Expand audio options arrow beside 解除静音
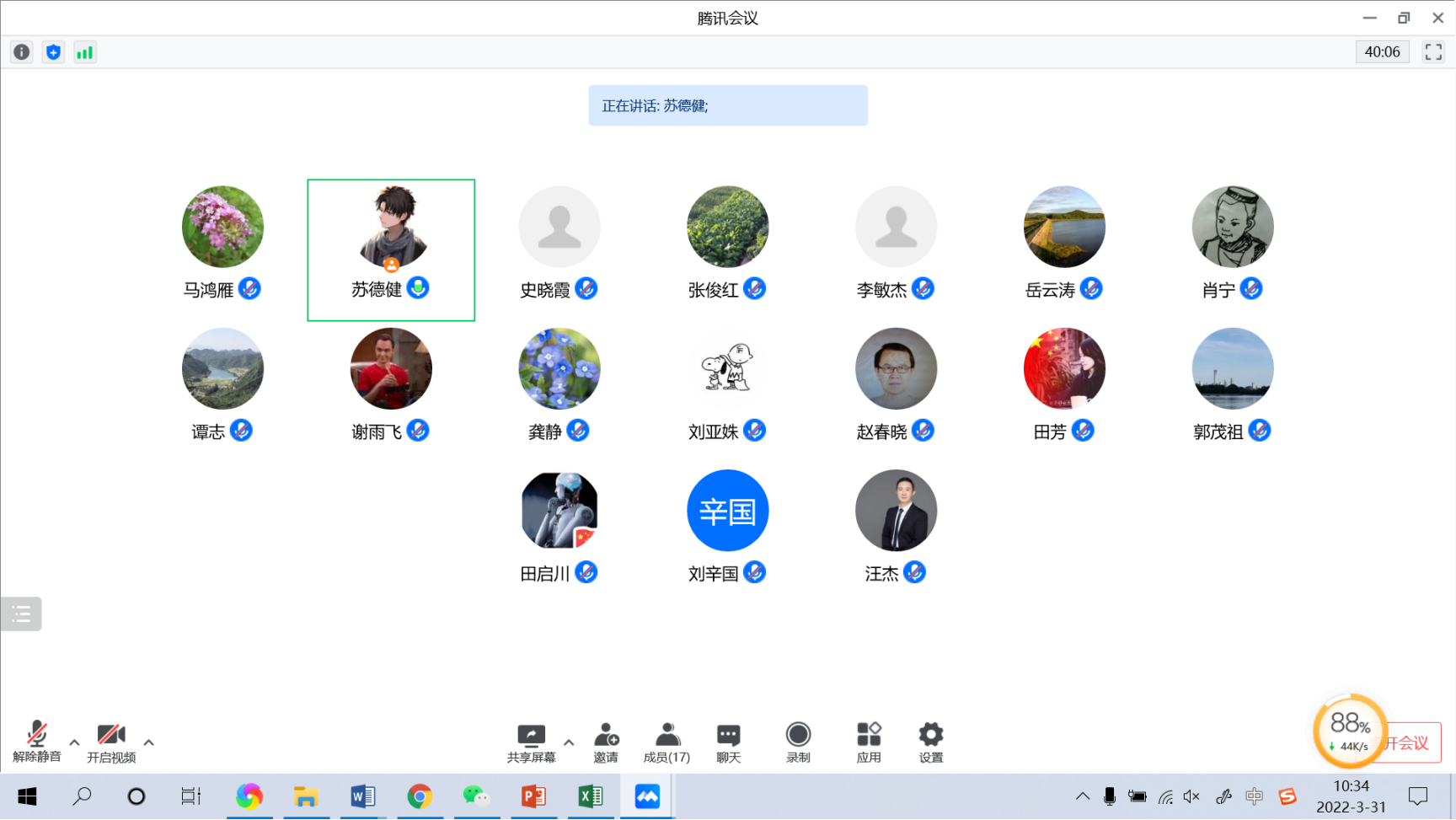 [74, 742]
